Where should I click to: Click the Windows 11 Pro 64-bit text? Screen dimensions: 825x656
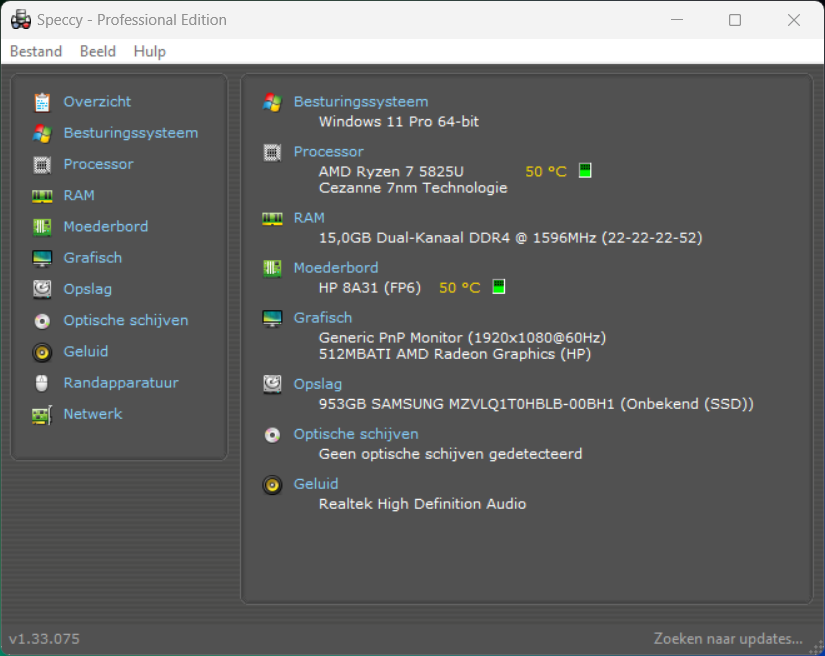coord(399,122)
